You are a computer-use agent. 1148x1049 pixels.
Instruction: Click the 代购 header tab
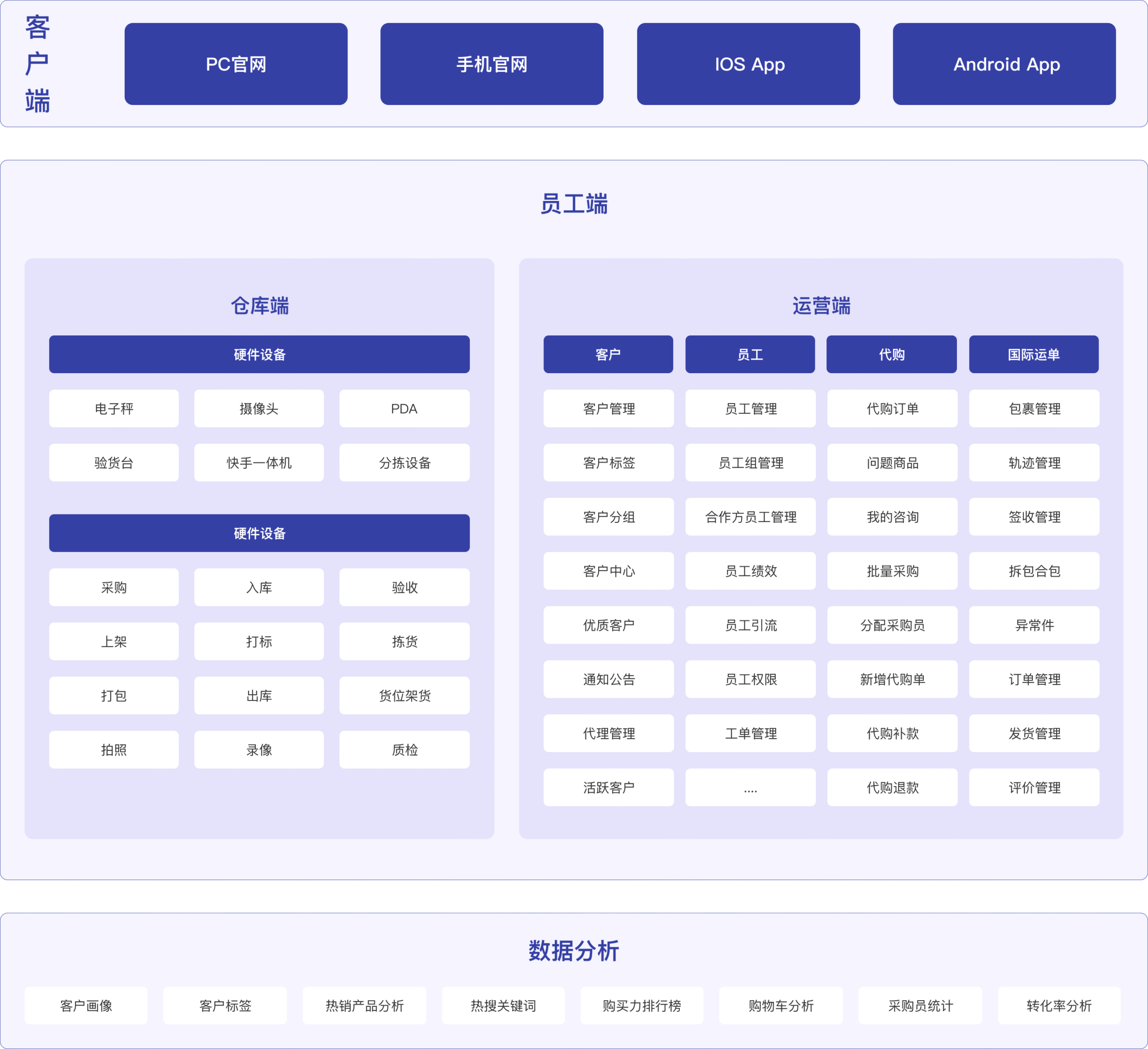[891, 354]
